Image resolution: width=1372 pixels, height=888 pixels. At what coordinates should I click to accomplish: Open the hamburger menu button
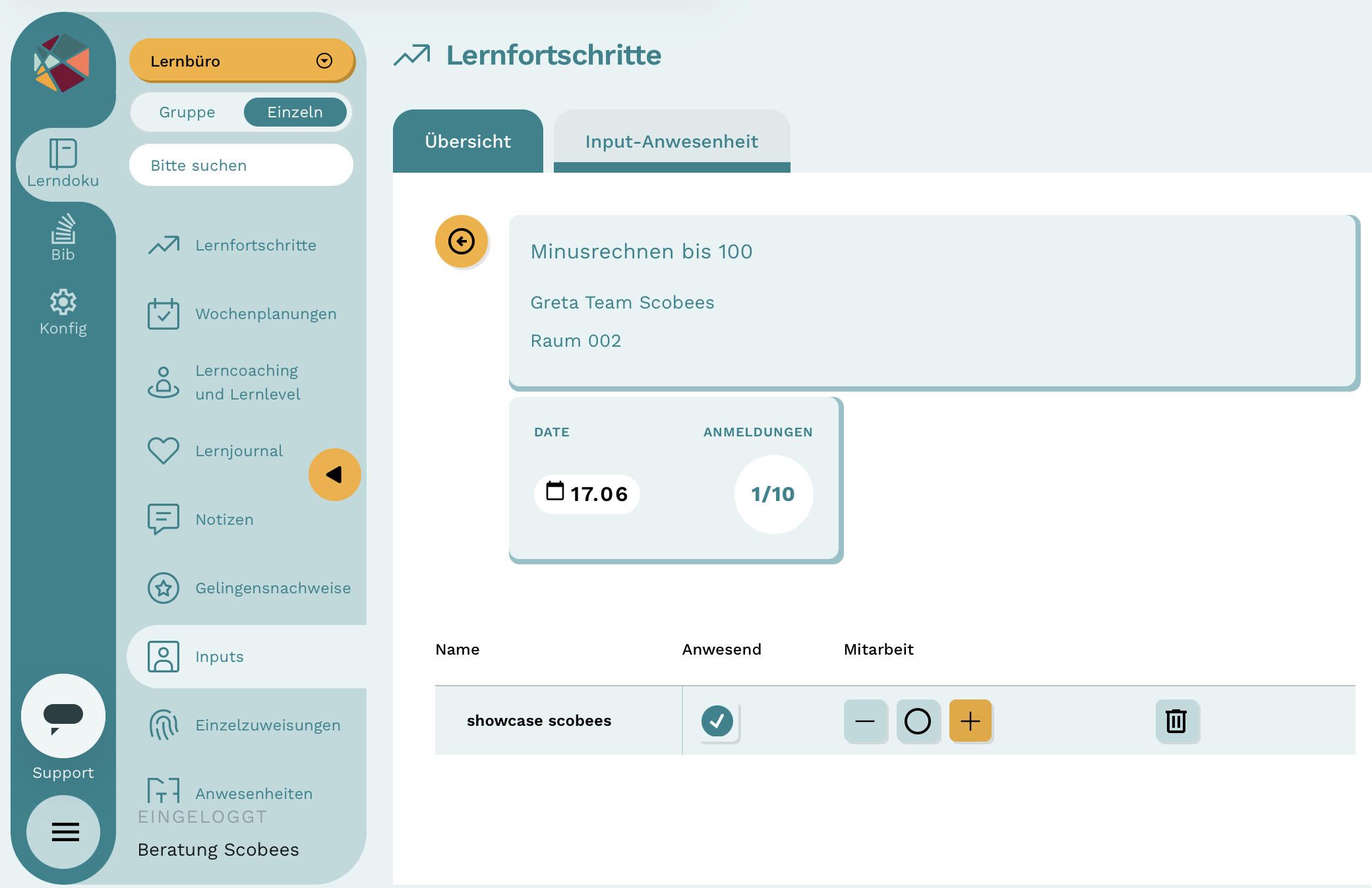point(65,831)
